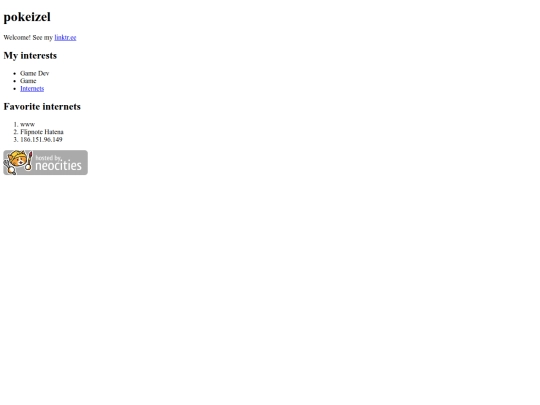Click the 'Game Dev' list item
Viewport: 540px width, 405px height.
(34, 73)
